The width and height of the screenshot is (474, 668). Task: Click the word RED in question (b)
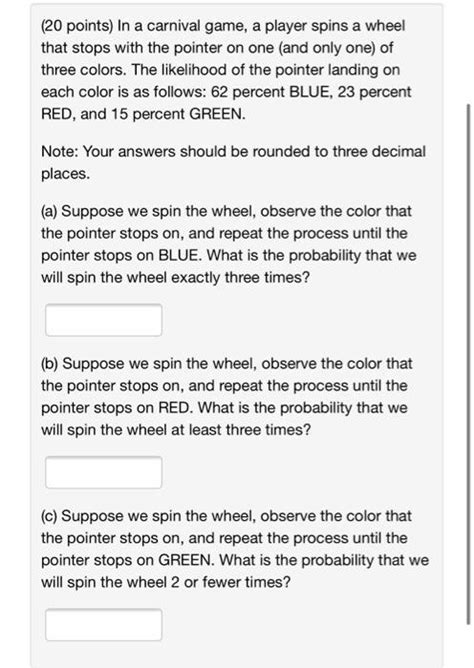pos(174,408)
